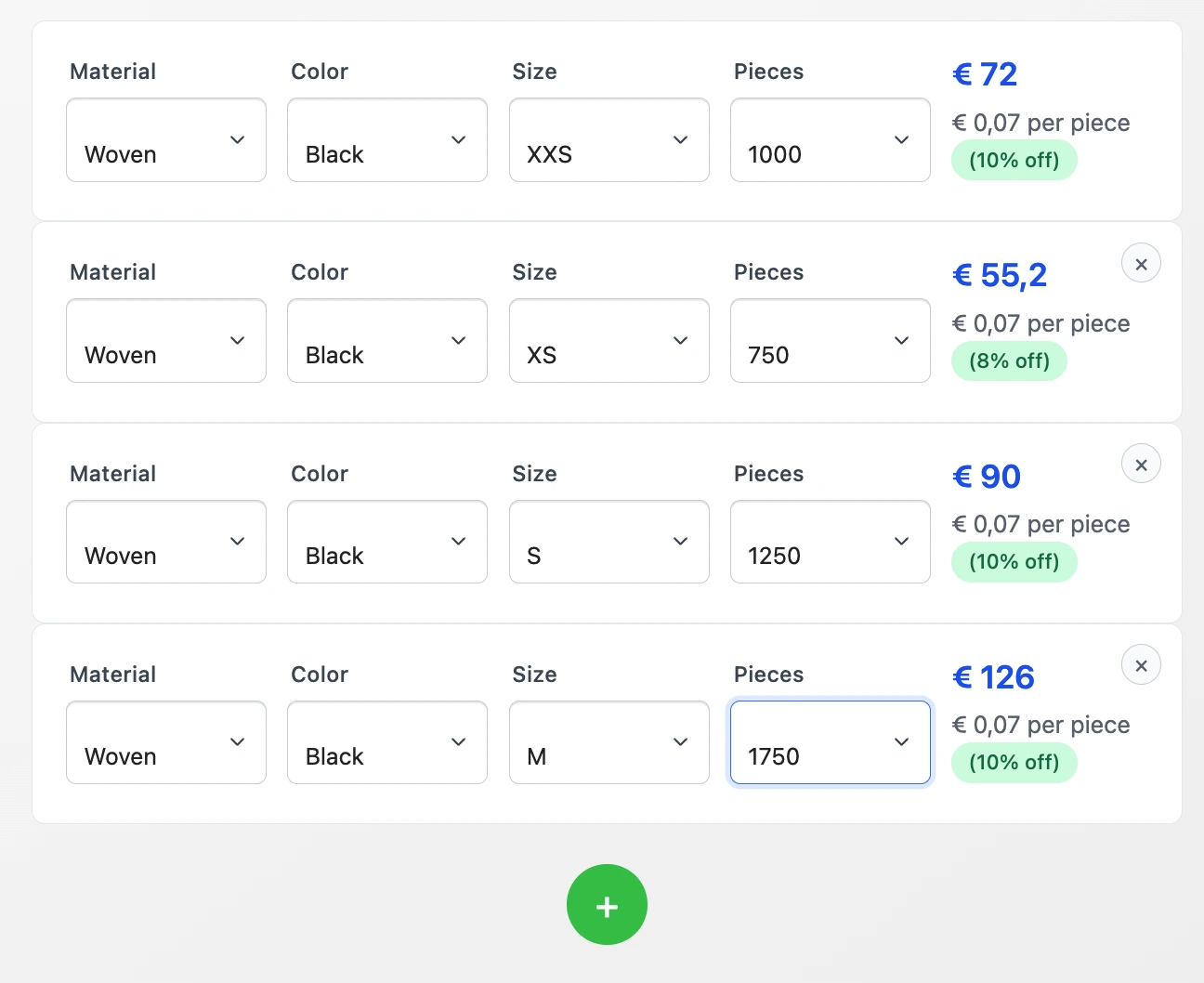This screenshot has width=1204, height=983.
Task: Click the (10% off) badge under € 90
Action: pos(1014,562)
